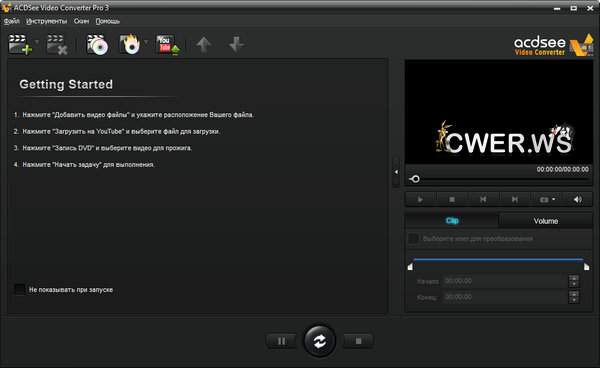Click the video-to-disc conversion icon
600x368 pixels.
pyautogui.click(x=97, y=44)
